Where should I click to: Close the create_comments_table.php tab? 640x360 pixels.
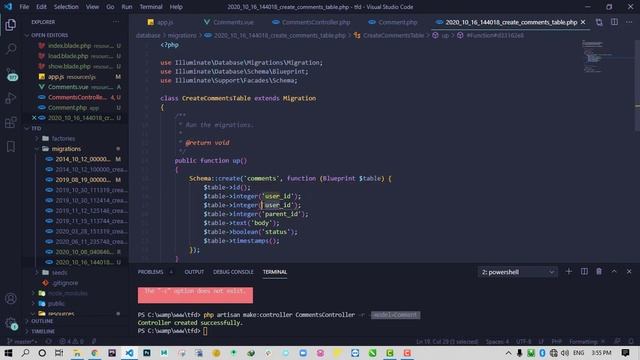coord(583,22)
